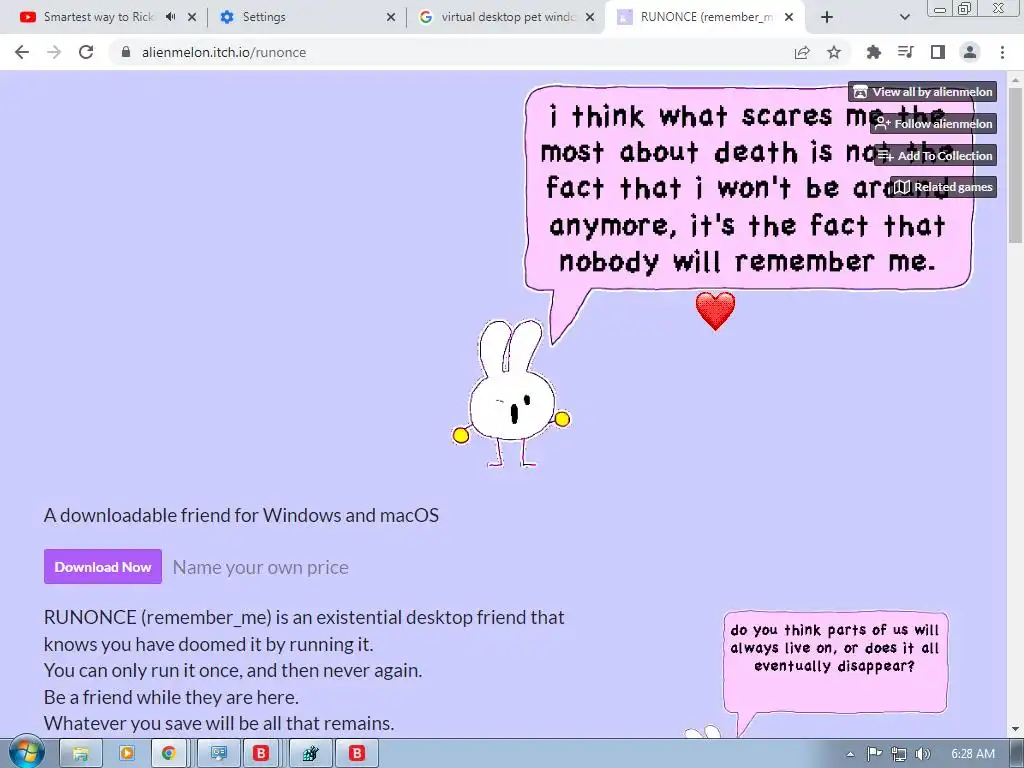
Task: Open the Extensions puzzle icon
Action: (x=874, y=52)
